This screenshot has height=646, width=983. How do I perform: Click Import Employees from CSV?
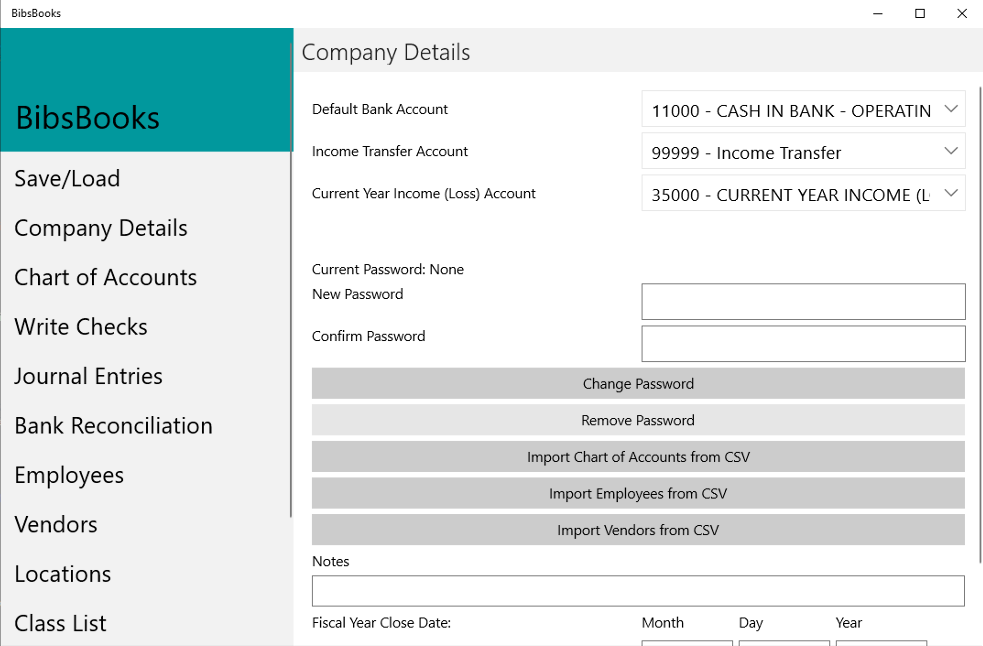pyautogui.click(x=638, y=494)
